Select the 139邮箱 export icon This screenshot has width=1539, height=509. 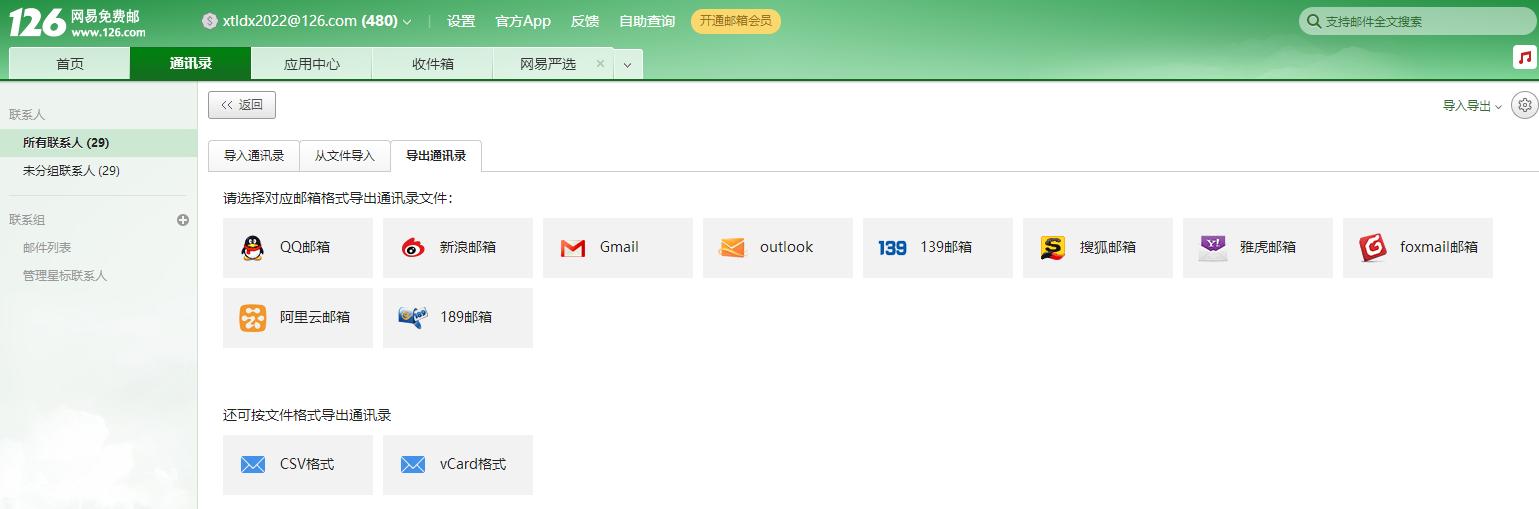point(892,248)
